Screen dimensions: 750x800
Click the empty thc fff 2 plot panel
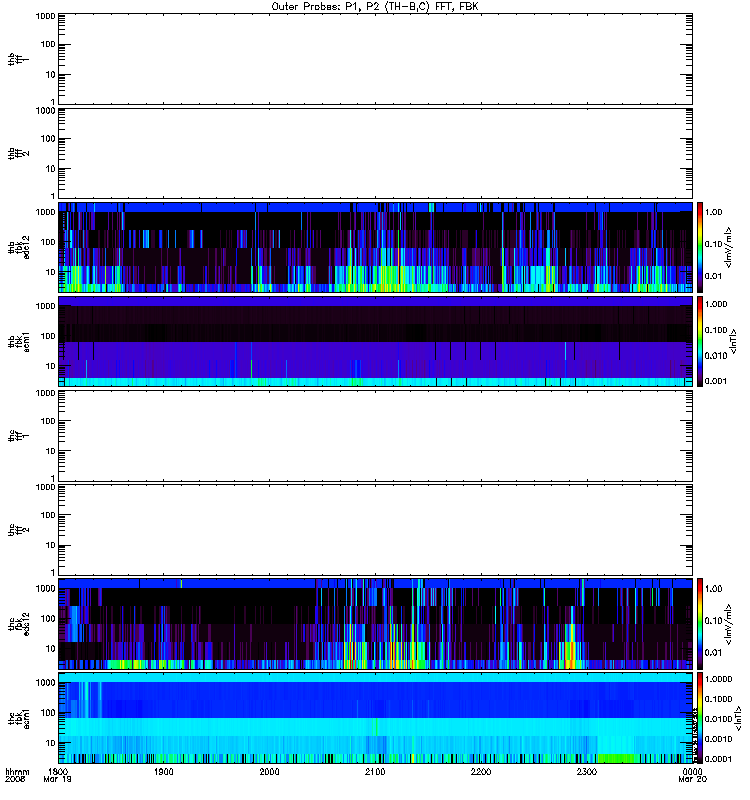click(376, 530)
